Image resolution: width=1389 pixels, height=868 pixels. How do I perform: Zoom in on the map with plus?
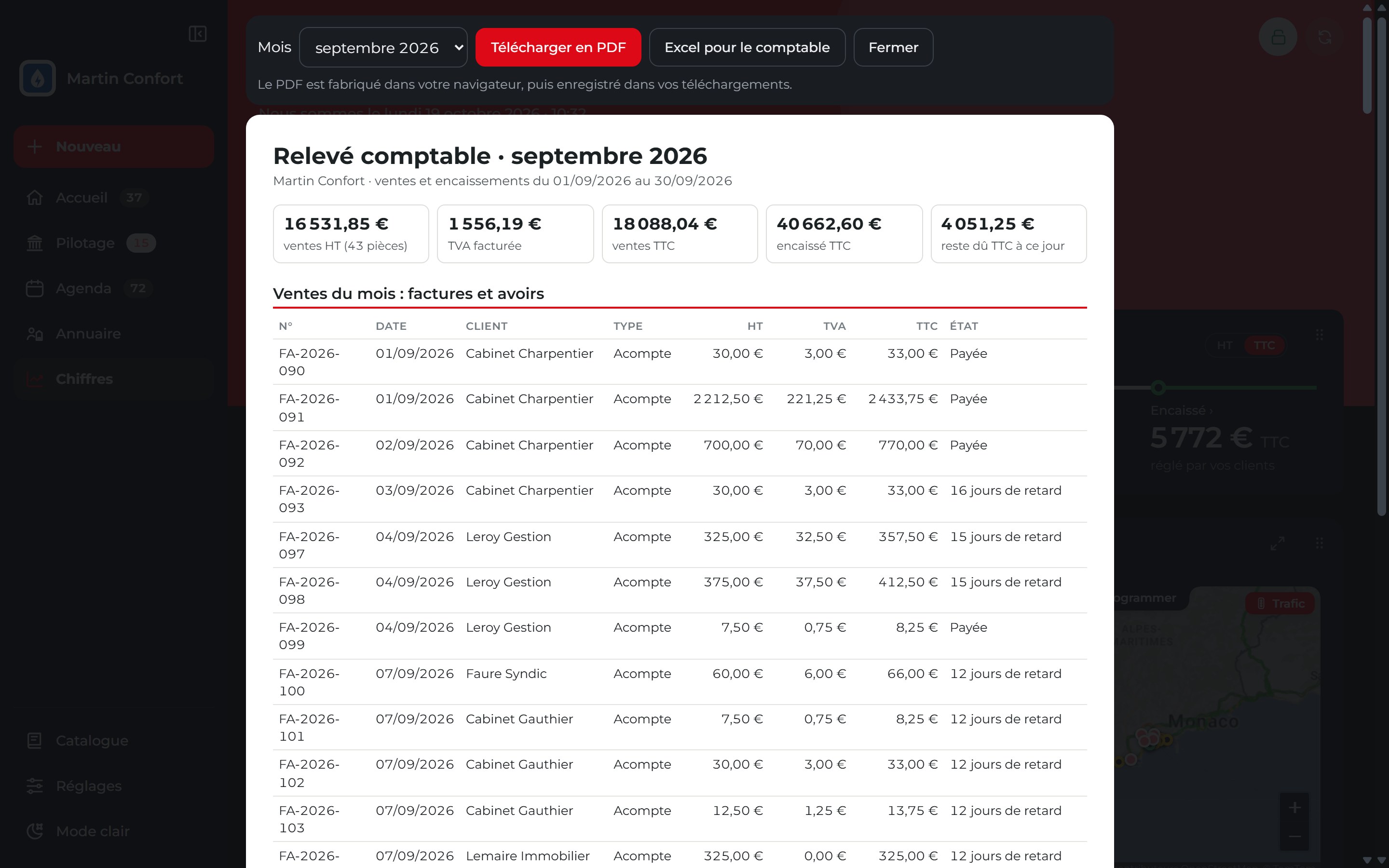click(x=1294, y=808)
